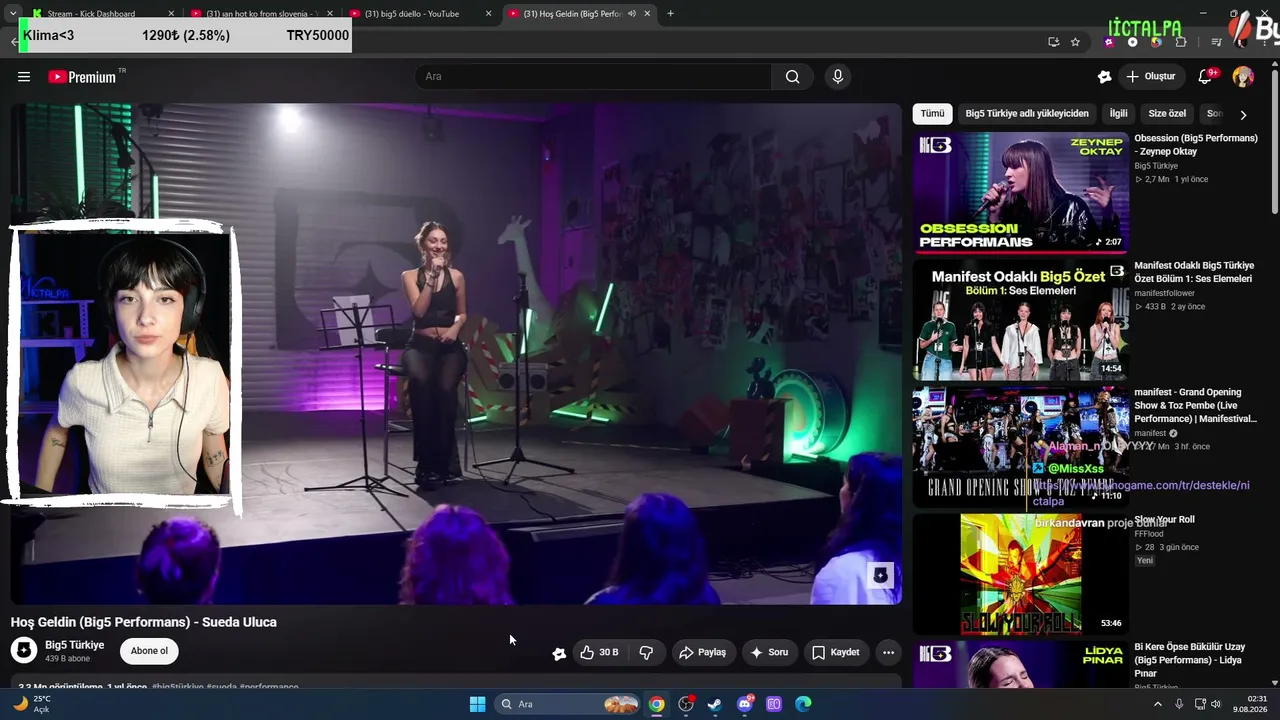1280x720 pixels.
Task: Open the Windows Start menu
Action: pos(477,704)
